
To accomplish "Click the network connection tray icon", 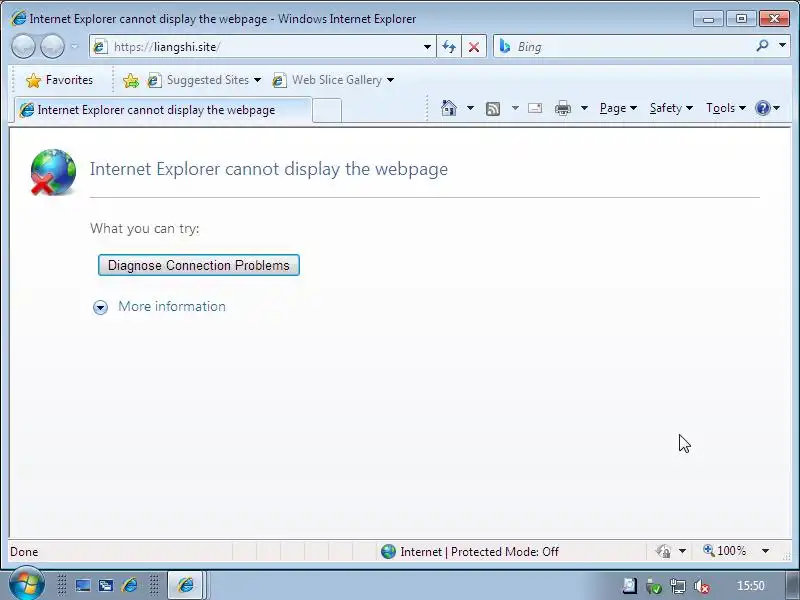I will point(678,587).
